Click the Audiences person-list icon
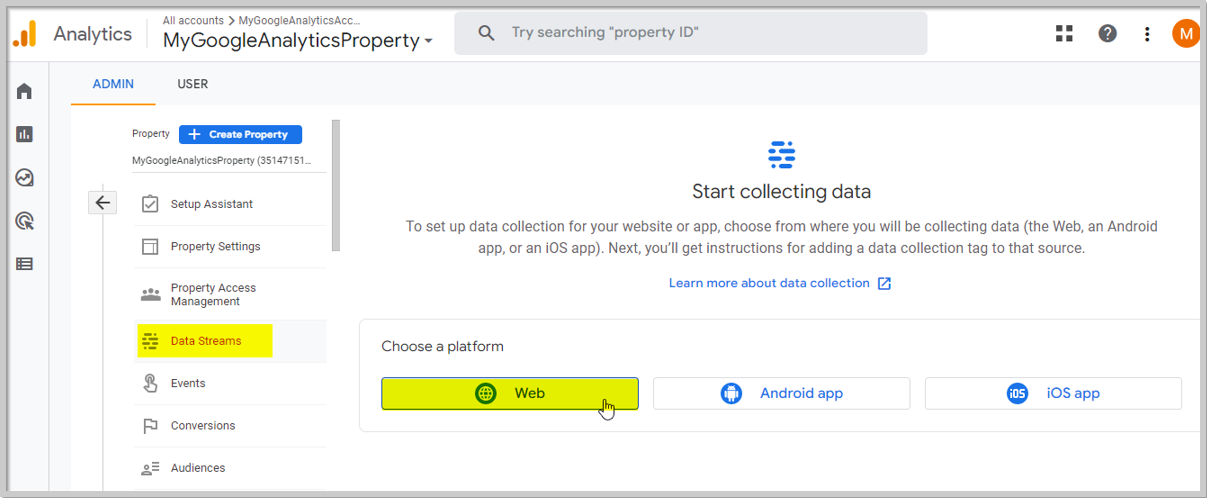The image size is (1207, 498). pos(150,468)
